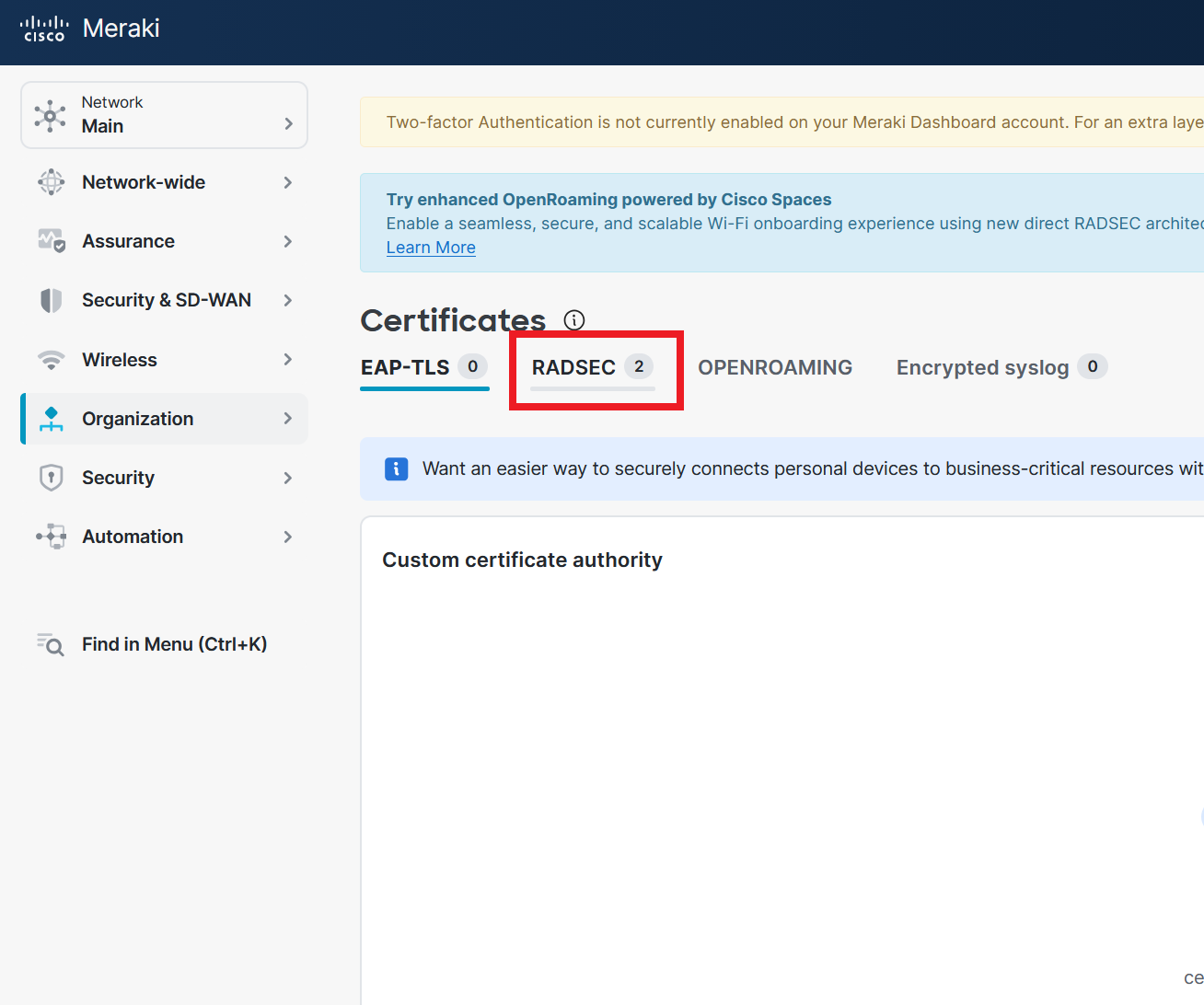
Task: Switch to the OPENROAMING tab
Action: pos(775,367)
